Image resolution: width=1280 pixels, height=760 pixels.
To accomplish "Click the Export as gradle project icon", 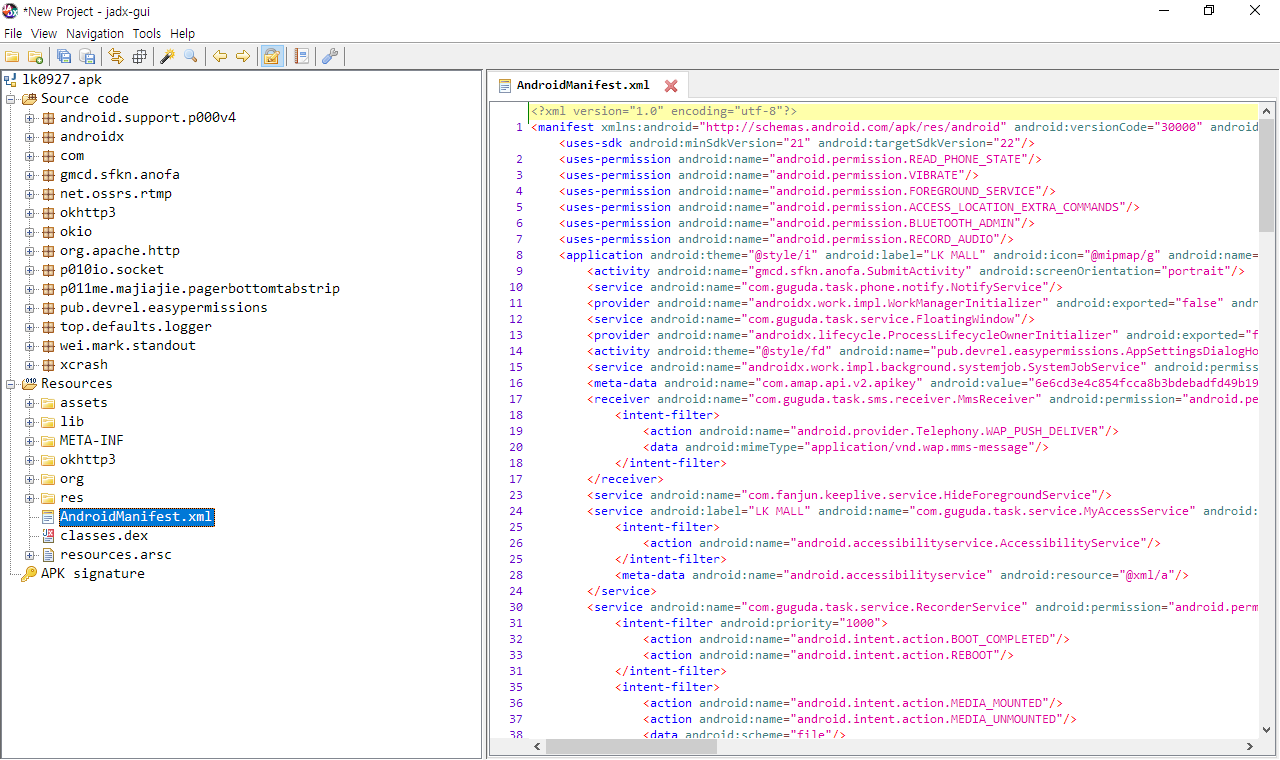I will (87, 57).
